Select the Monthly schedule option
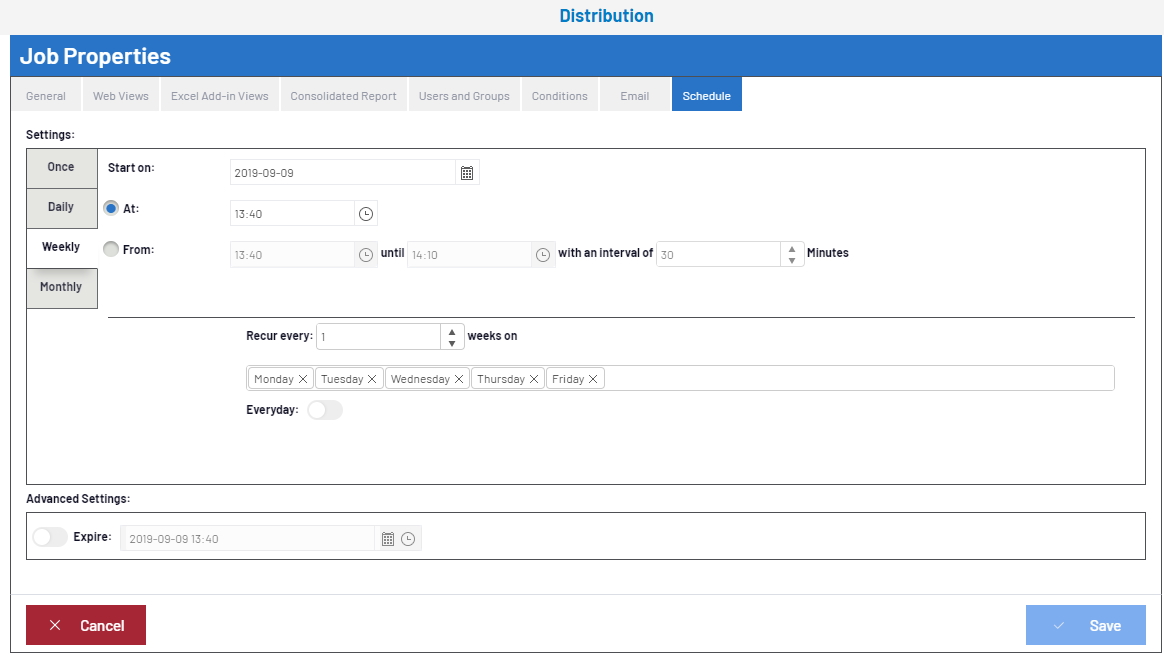 click(x=61, y=287)
